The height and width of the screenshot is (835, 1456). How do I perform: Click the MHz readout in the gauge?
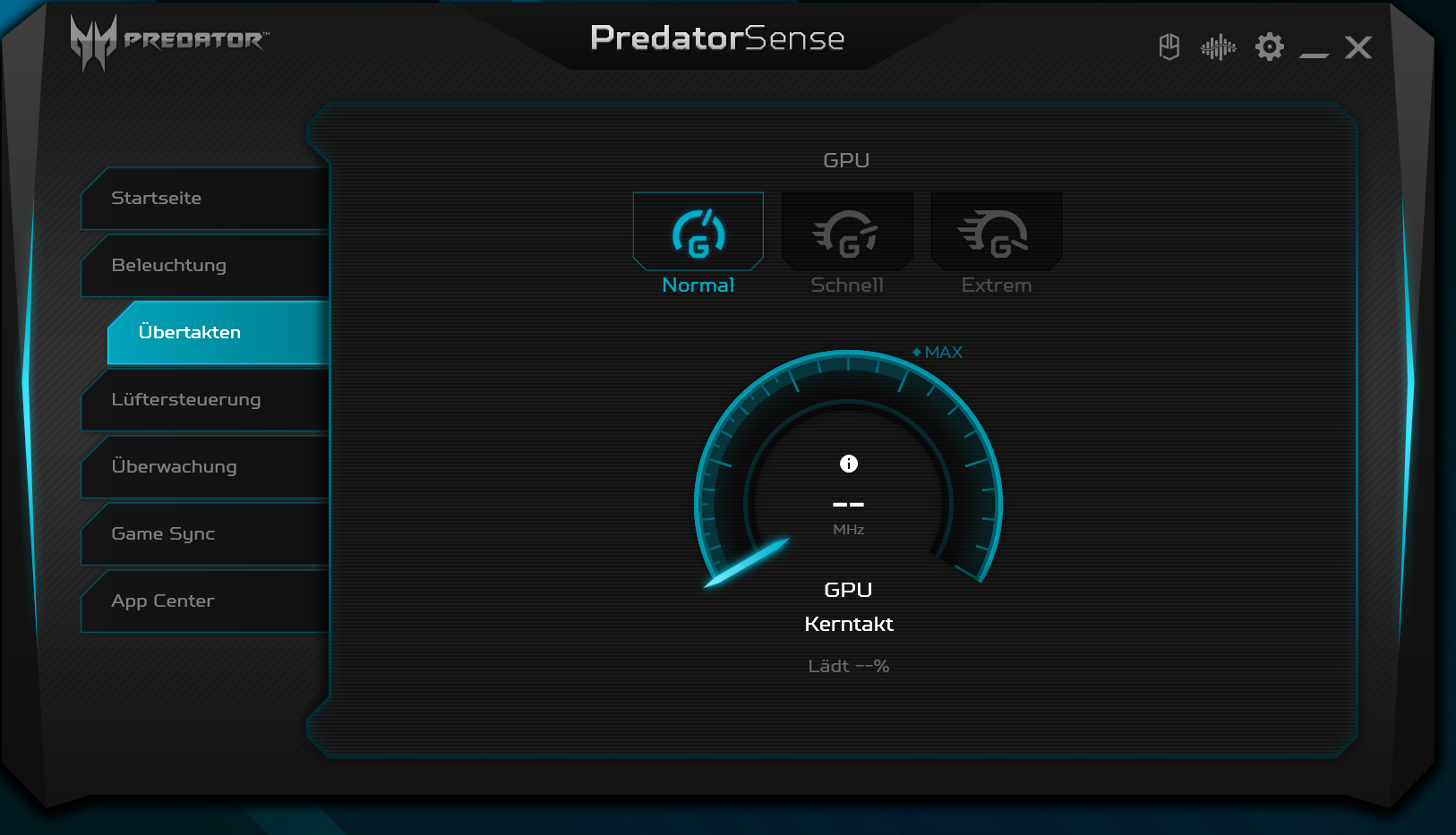click(x=849, y=515)
